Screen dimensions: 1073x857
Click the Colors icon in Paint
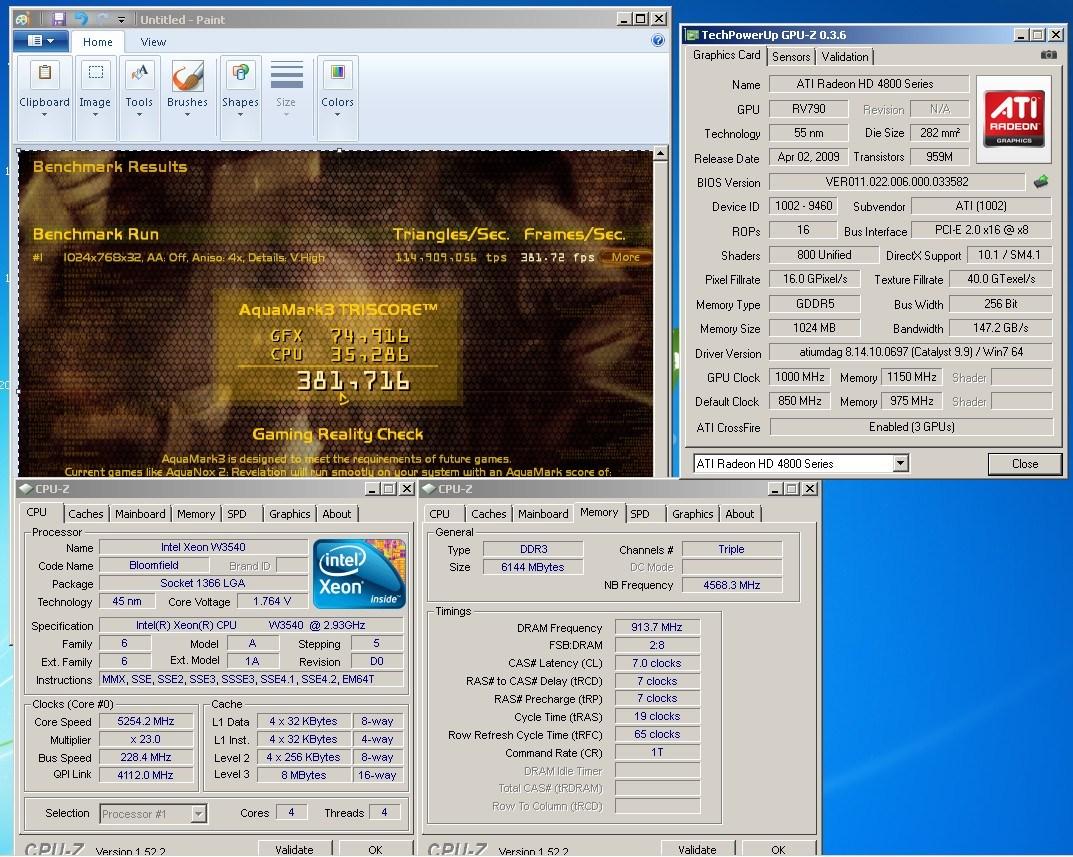click(x=337, y=73)
